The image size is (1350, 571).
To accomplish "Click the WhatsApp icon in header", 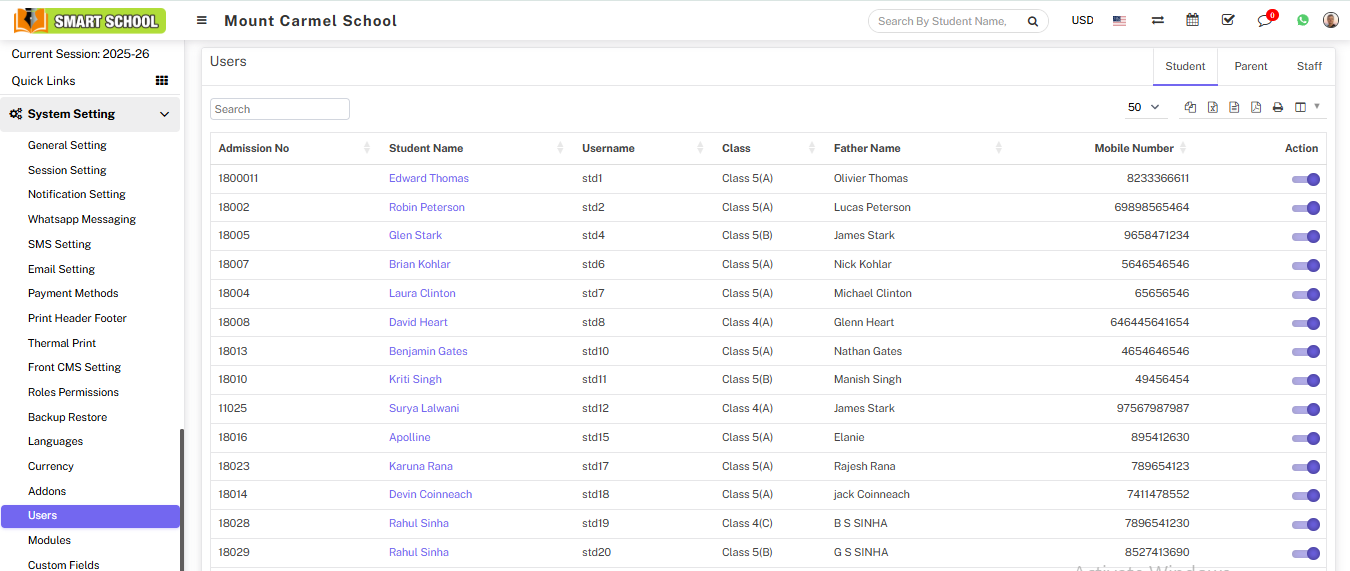I will pos(1302,20).
